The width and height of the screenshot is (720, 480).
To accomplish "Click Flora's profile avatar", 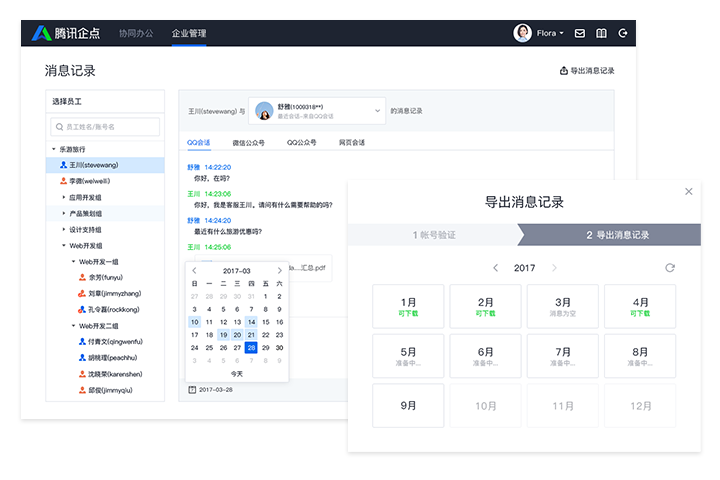I will coord(522,33).
